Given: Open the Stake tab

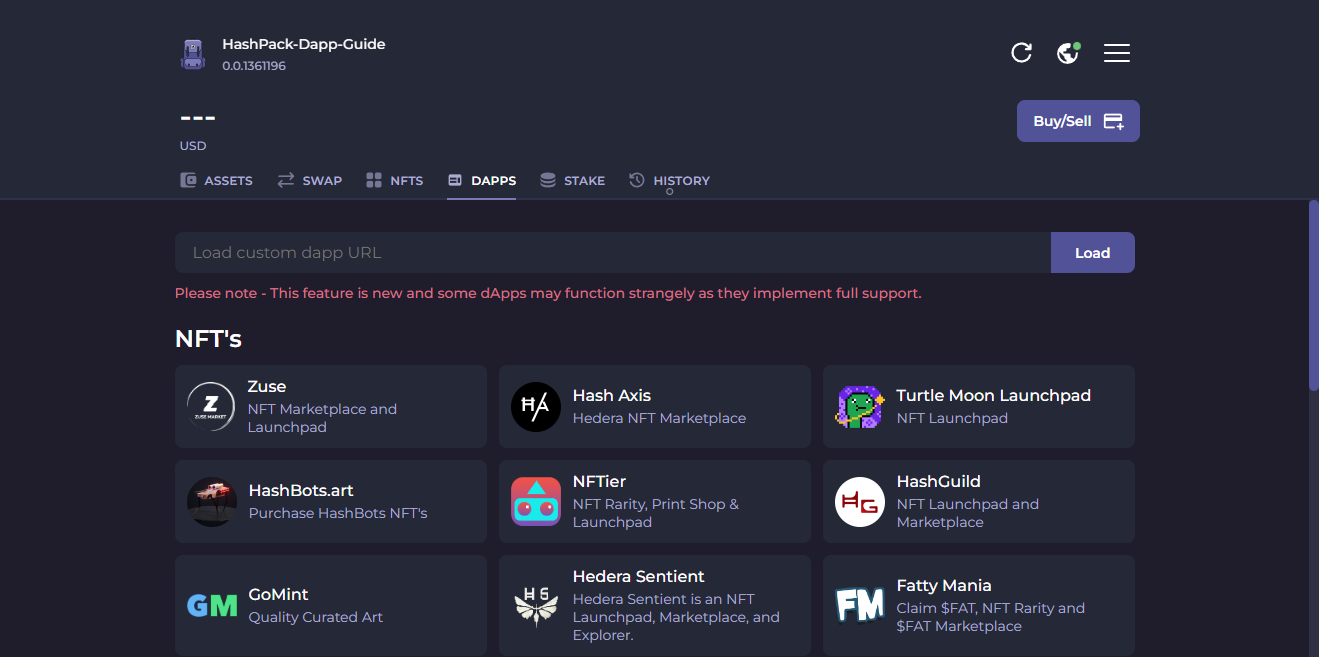Looking at the screenshot, I should click(573, 181).
